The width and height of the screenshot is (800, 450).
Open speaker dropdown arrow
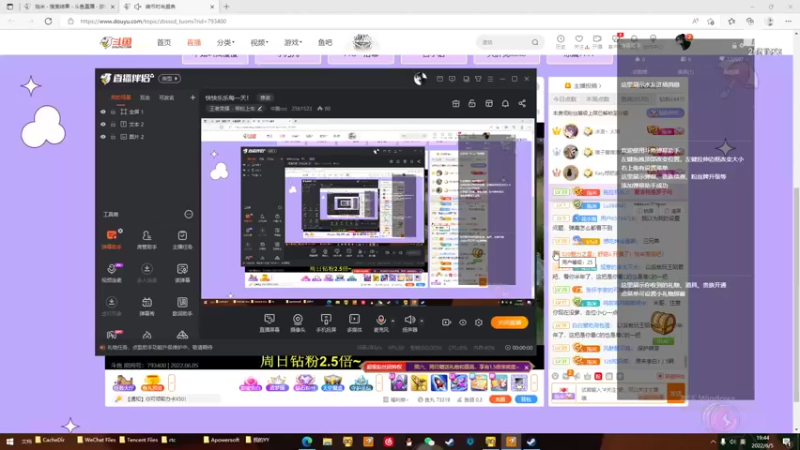point(422,321)
